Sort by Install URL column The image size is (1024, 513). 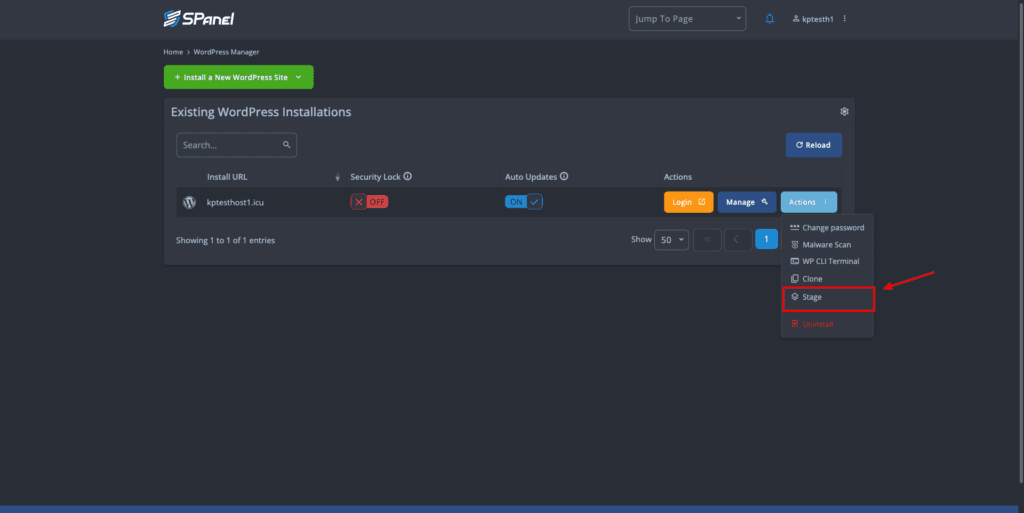pyautogui.click(x=338, y=177)
